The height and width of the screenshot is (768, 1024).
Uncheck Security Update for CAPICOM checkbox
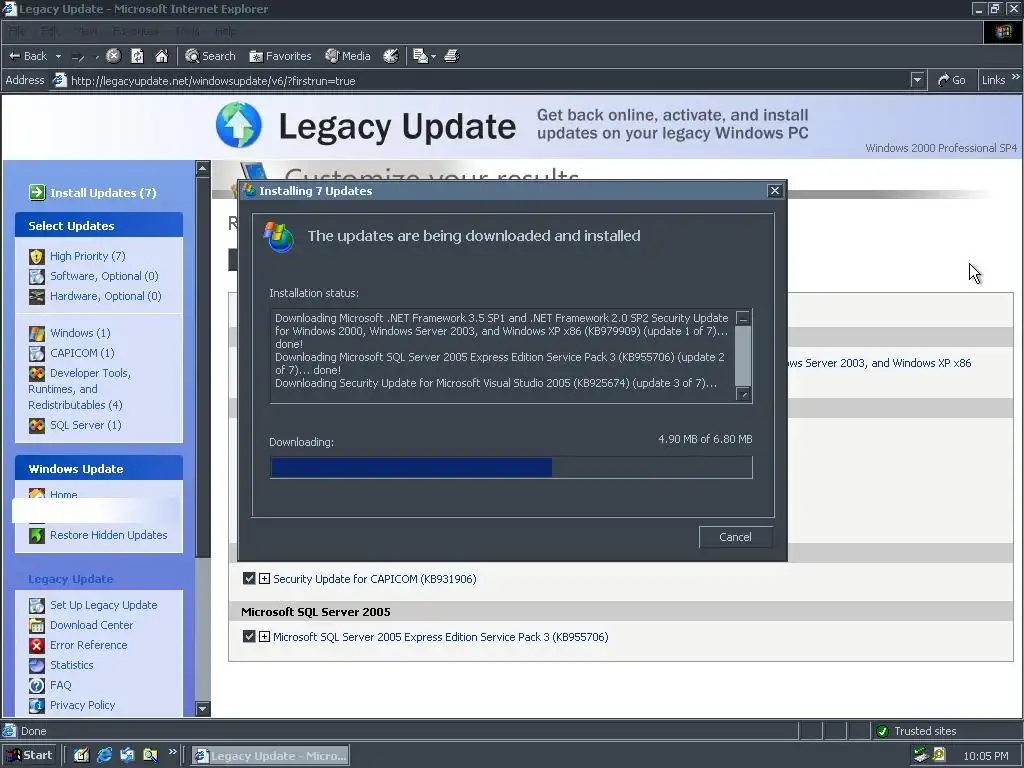249,579
